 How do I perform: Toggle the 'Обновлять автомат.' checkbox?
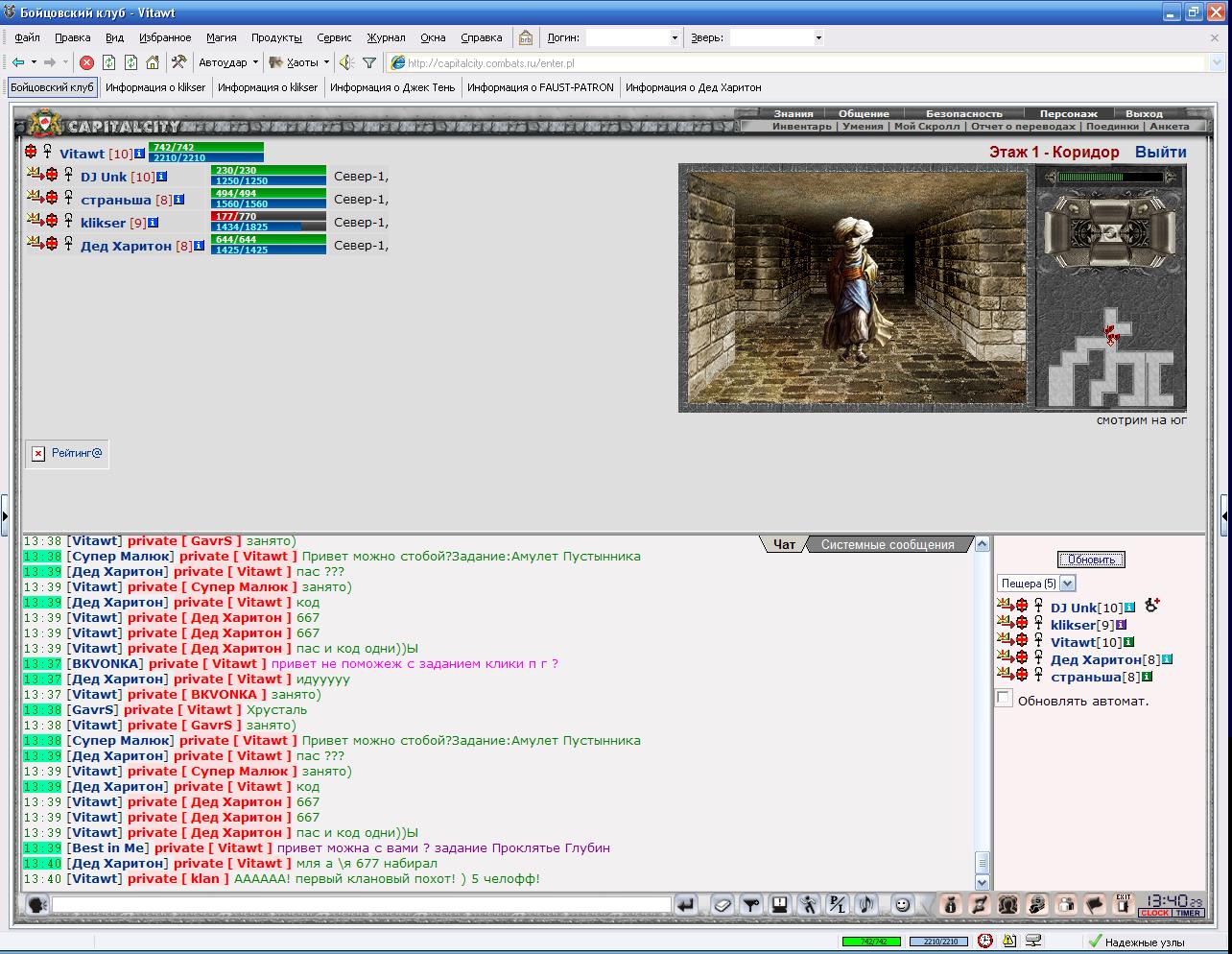coord(1004,698)
